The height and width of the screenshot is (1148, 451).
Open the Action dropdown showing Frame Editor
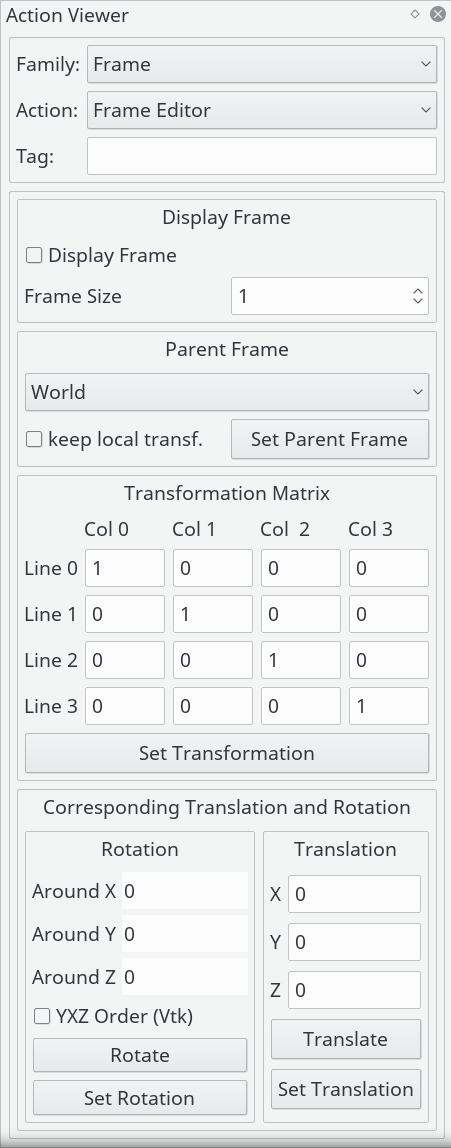[262, 110]
